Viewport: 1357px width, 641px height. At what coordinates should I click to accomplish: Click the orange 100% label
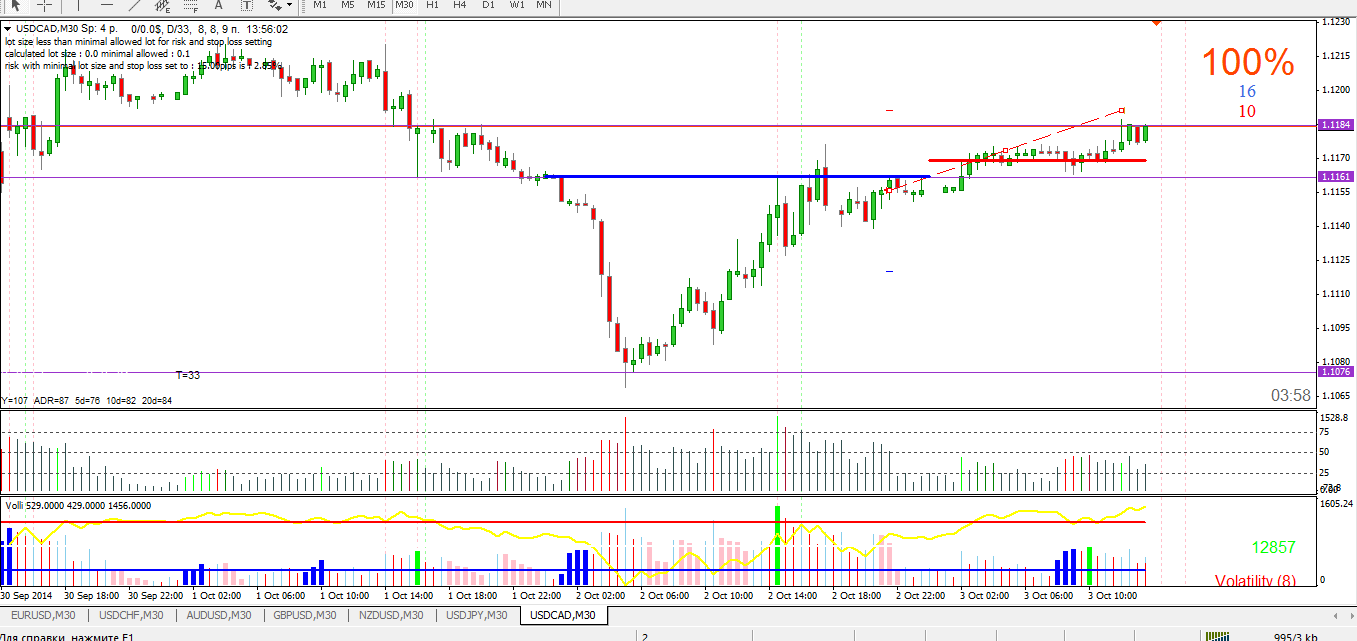pos(1248,63)
